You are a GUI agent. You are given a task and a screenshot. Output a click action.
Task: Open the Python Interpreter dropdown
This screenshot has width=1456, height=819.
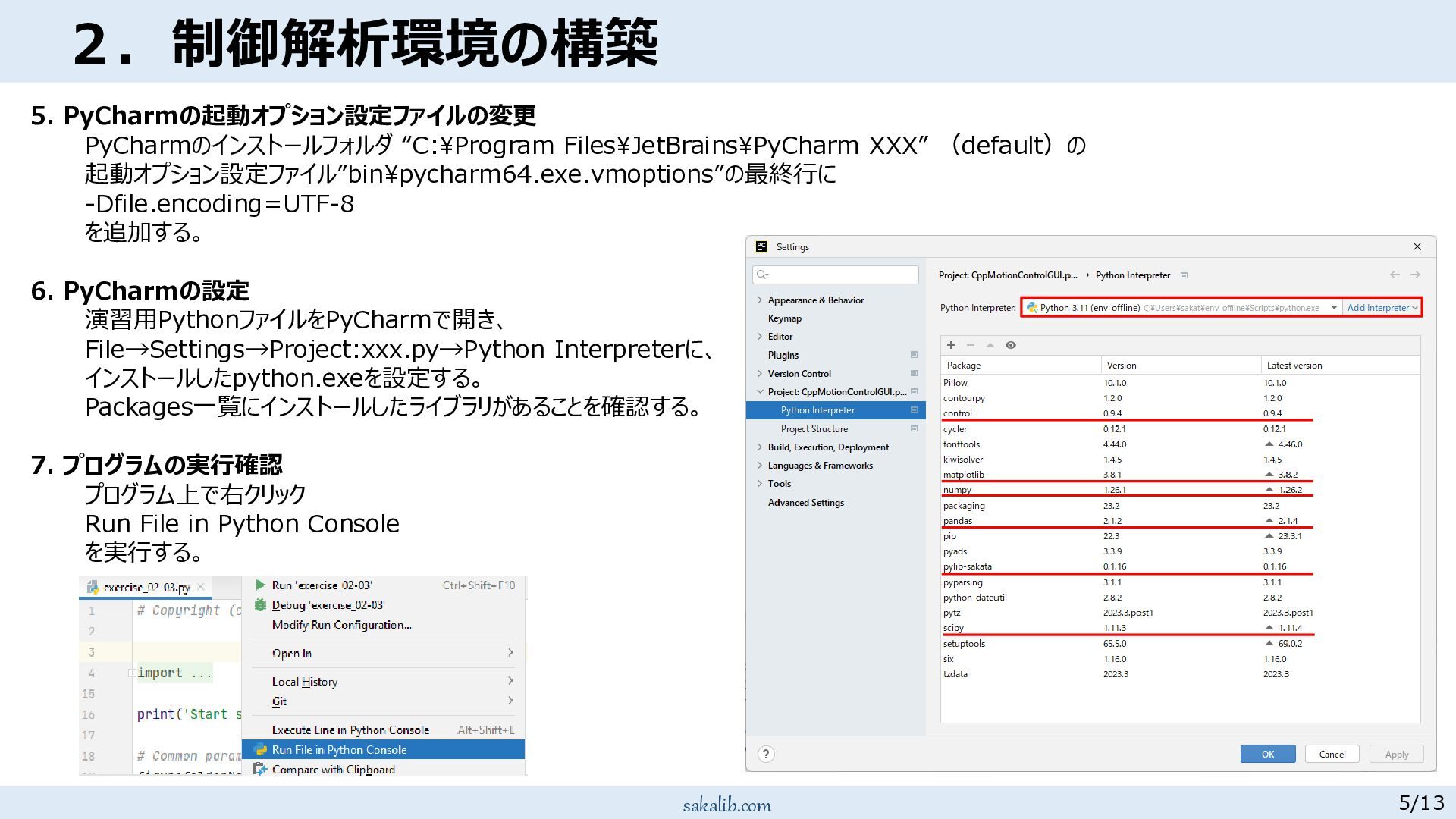[x=1333, y=308]
